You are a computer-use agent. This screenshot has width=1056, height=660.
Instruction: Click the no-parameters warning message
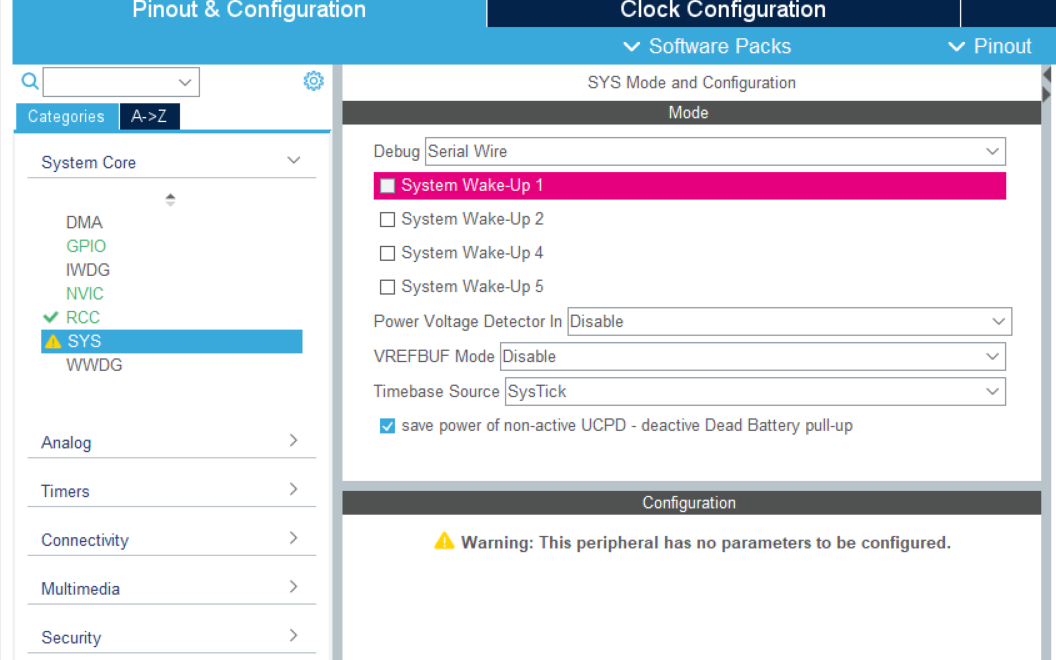706,543
